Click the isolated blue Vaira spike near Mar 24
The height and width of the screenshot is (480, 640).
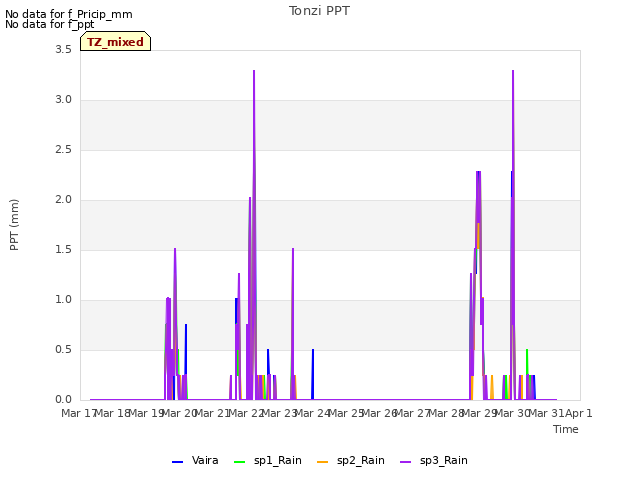pos(313,373)
